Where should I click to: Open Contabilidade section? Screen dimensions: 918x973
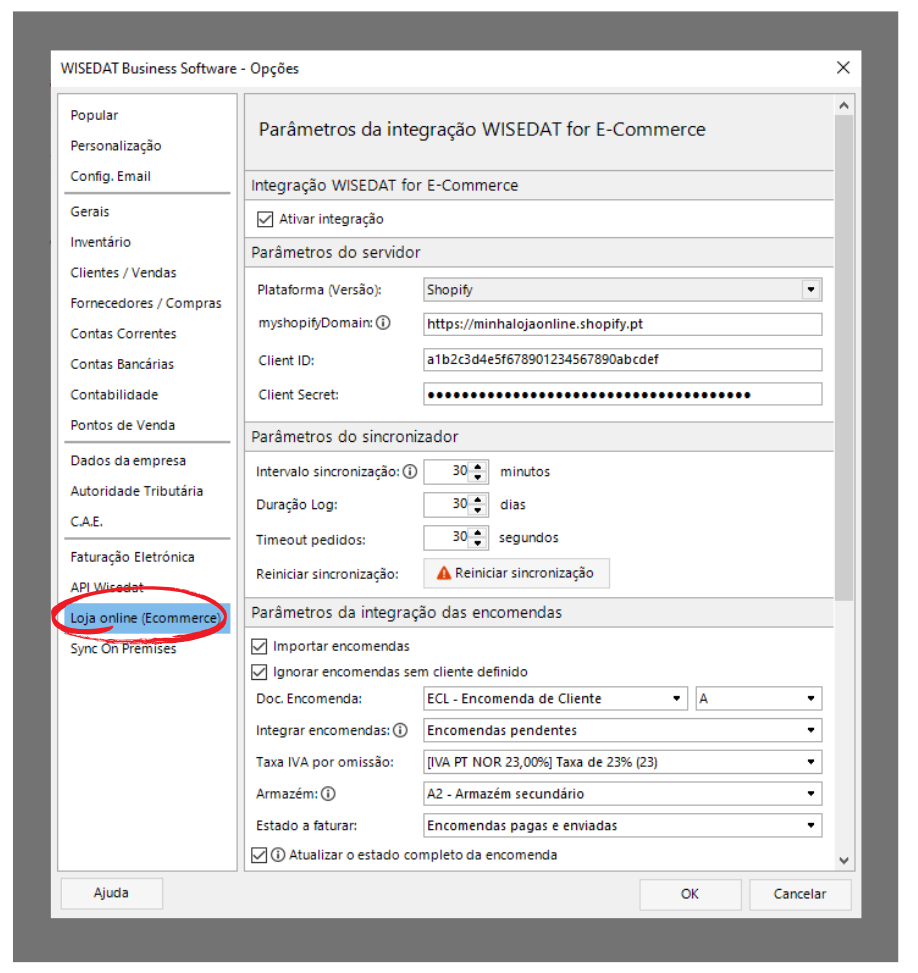[114, 395]
